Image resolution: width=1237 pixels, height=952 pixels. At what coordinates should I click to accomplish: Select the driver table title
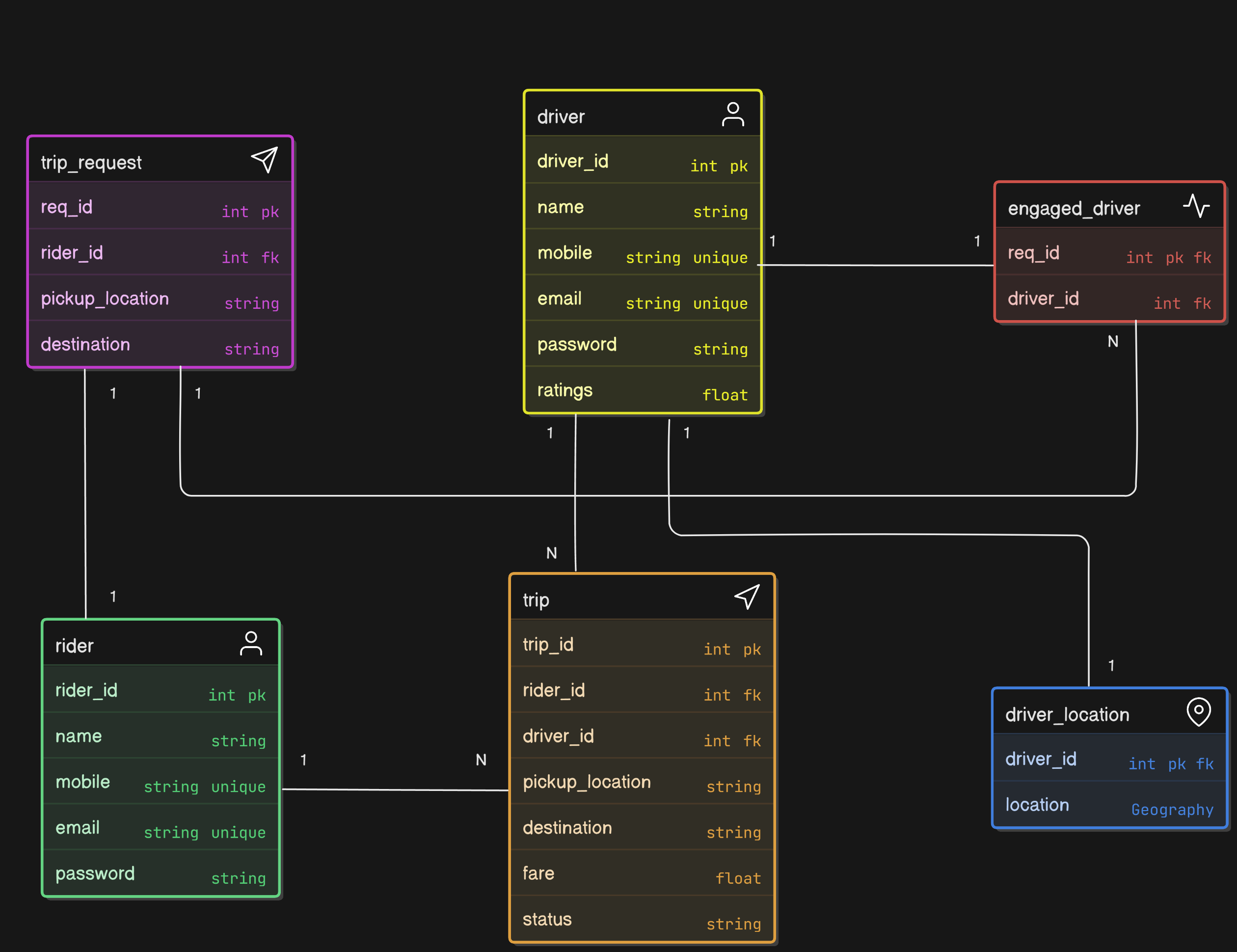(x=561, y=117)
